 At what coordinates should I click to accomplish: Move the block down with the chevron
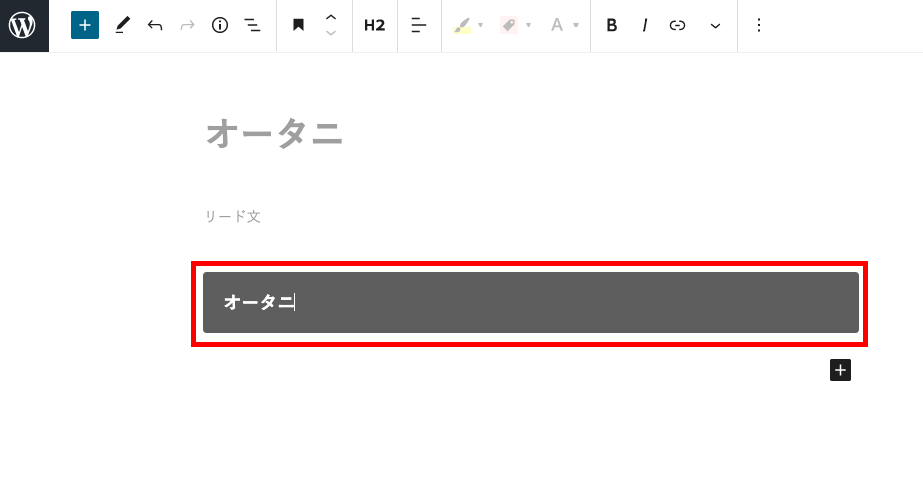point(331,33)
